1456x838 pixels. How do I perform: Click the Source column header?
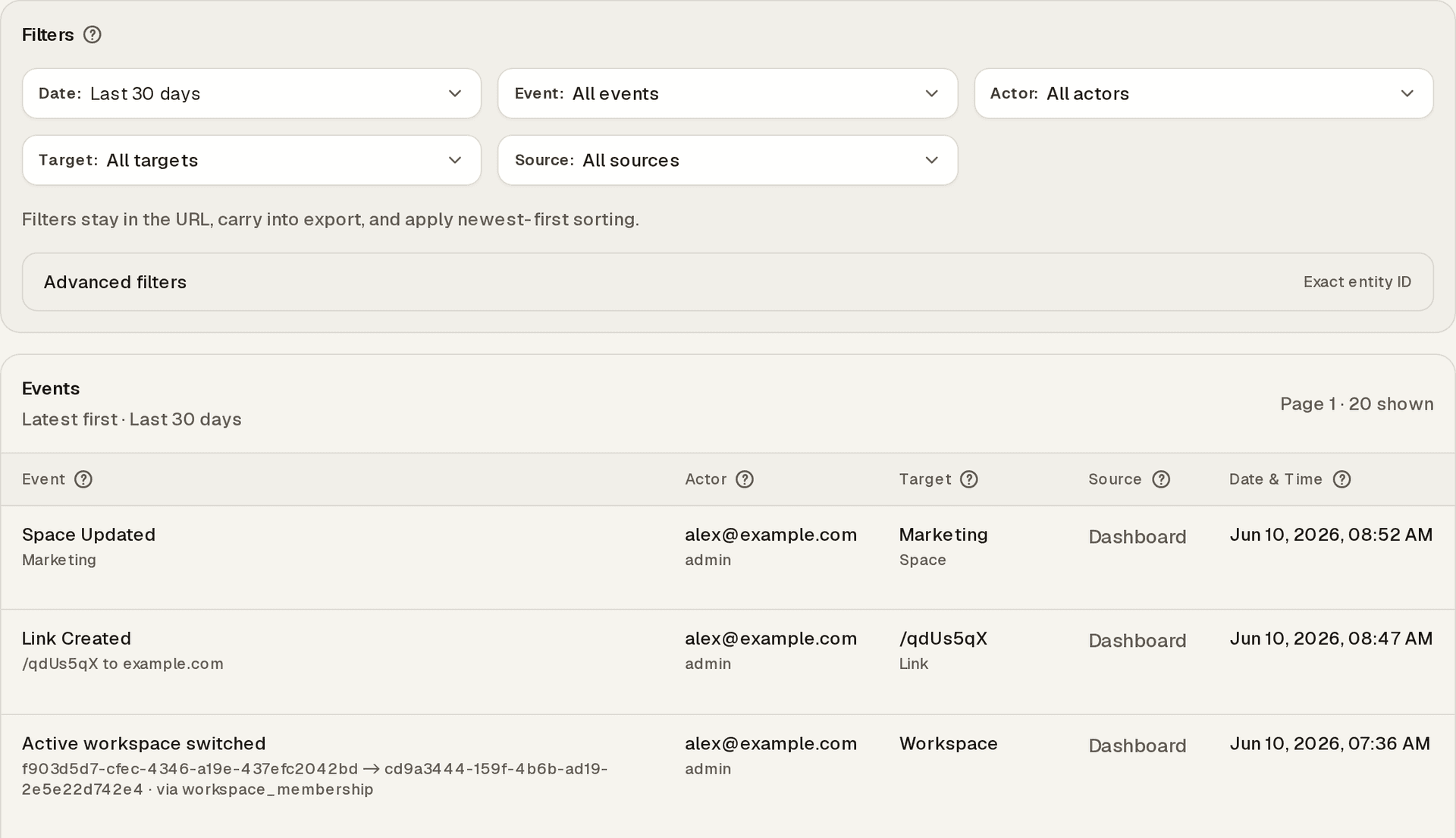point(1115,479)
